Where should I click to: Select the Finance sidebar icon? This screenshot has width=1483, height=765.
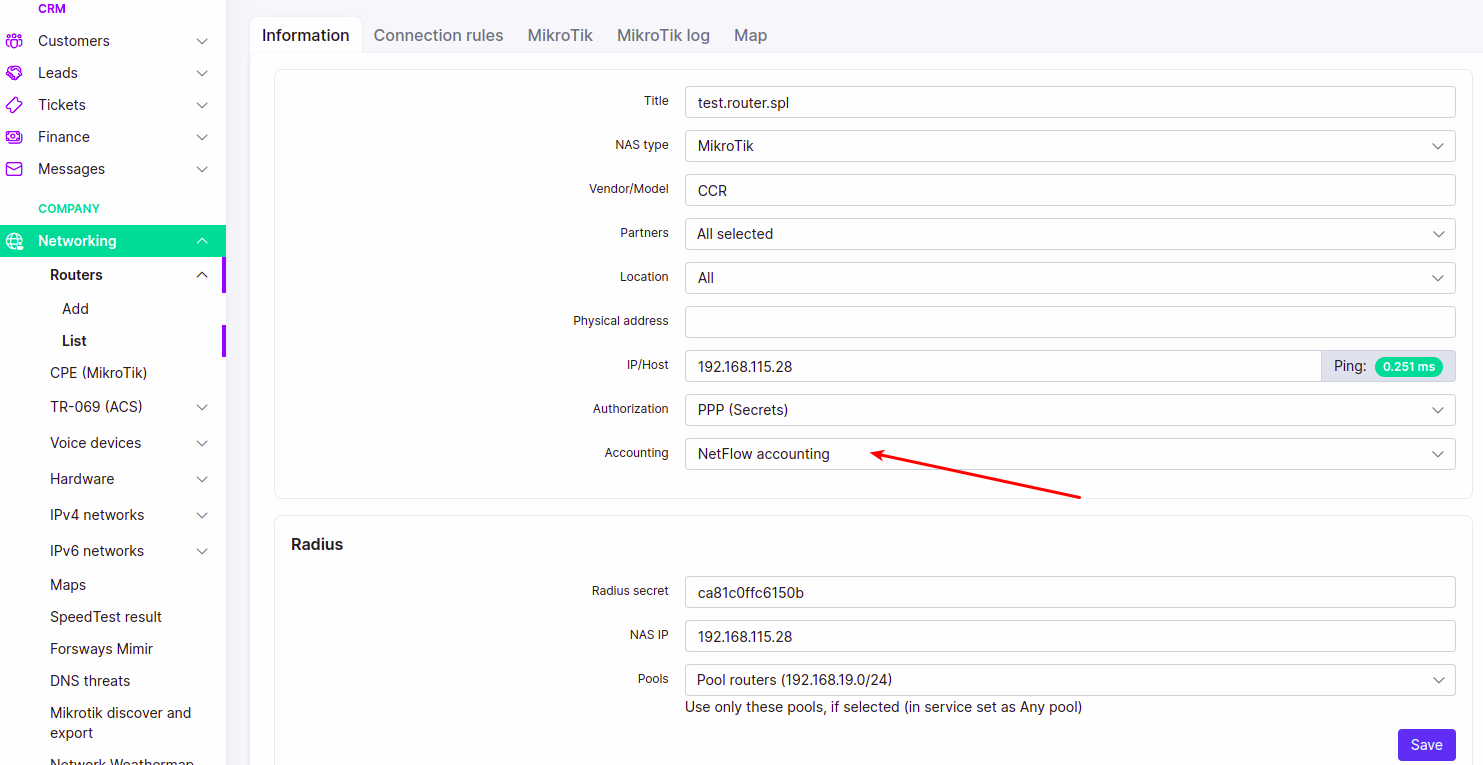(x=15, y=136)
